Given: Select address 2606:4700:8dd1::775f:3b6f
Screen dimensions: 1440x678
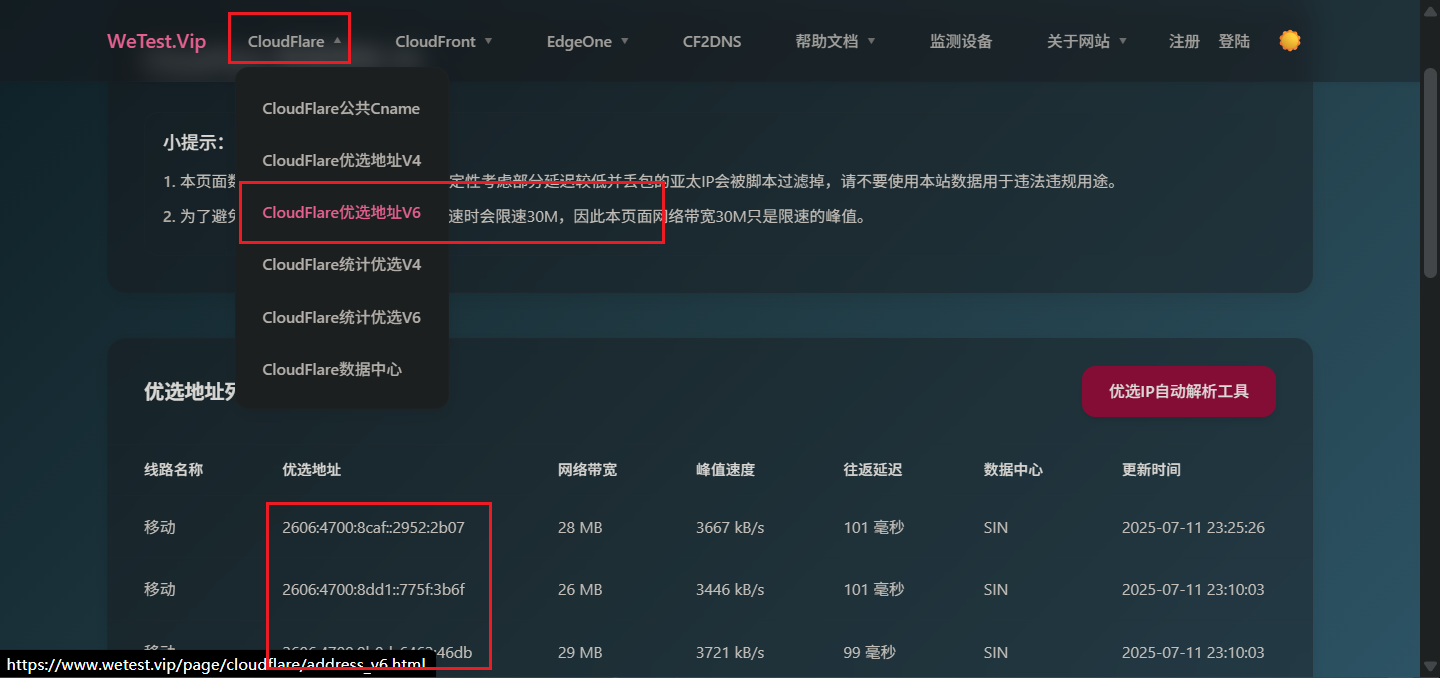Looking at the screenshot, I should coord(373,589).
